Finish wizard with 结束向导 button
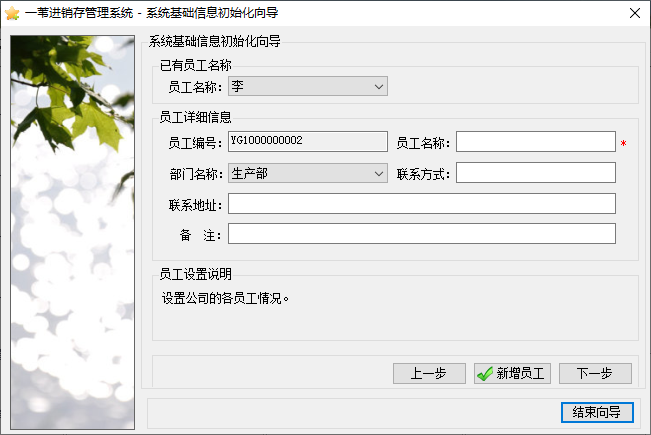 pos(597,412)
